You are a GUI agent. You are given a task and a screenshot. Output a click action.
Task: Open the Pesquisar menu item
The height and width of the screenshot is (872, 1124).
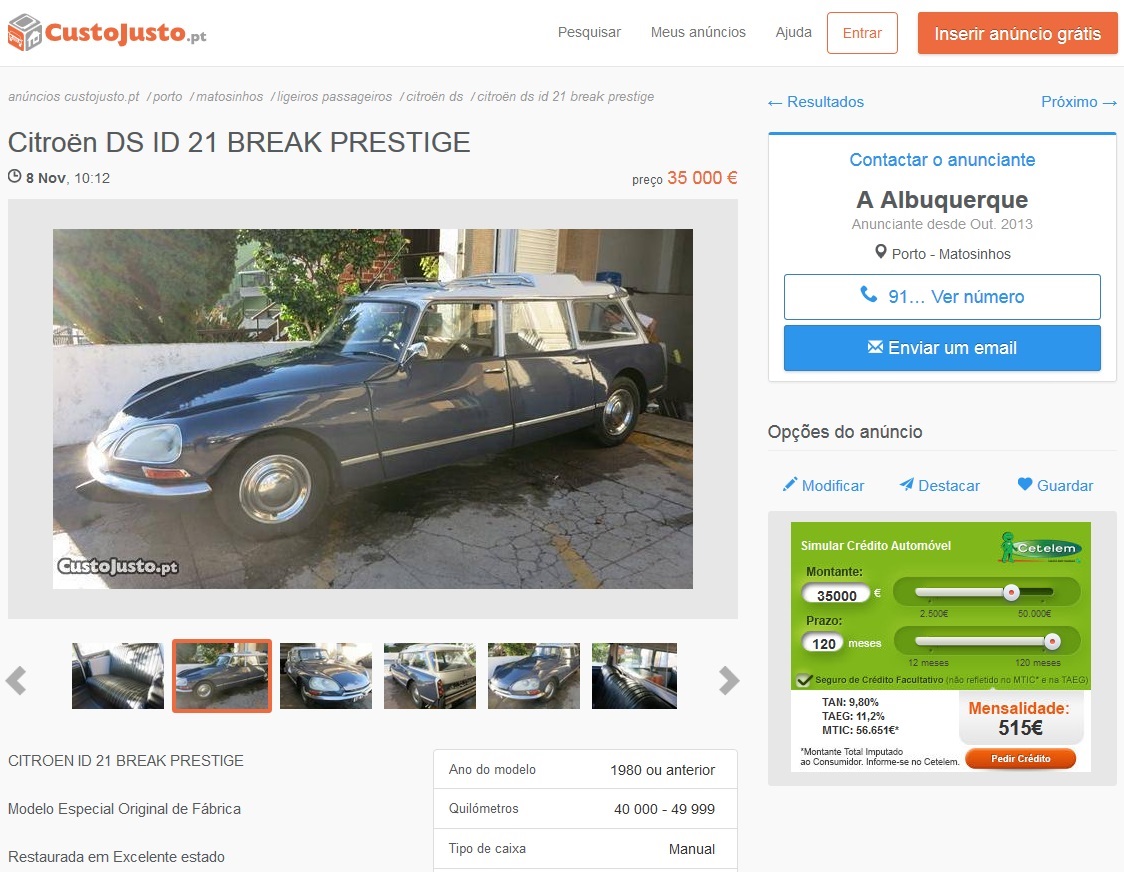(x=589, y=32)
